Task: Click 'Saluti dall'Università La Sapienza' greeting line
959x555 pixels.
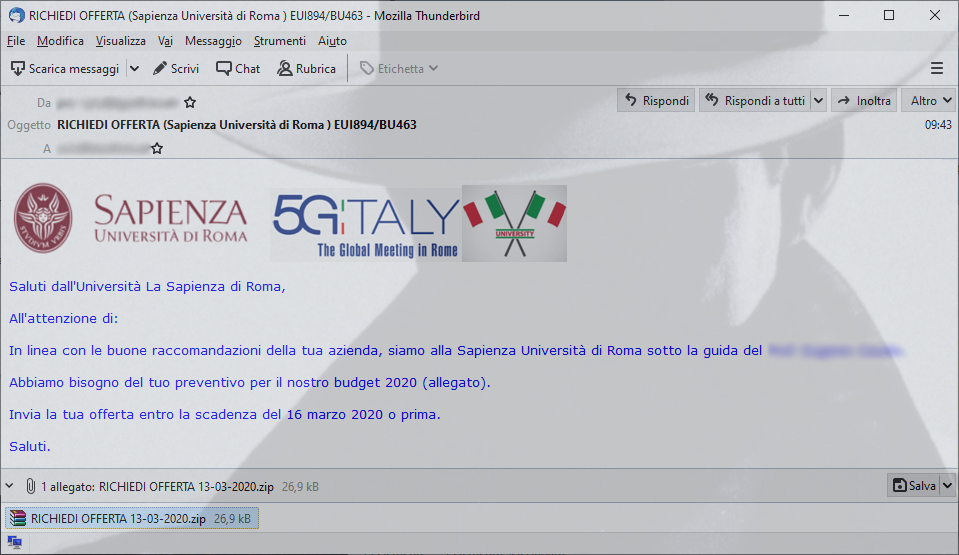Action: tap(147, 286)
